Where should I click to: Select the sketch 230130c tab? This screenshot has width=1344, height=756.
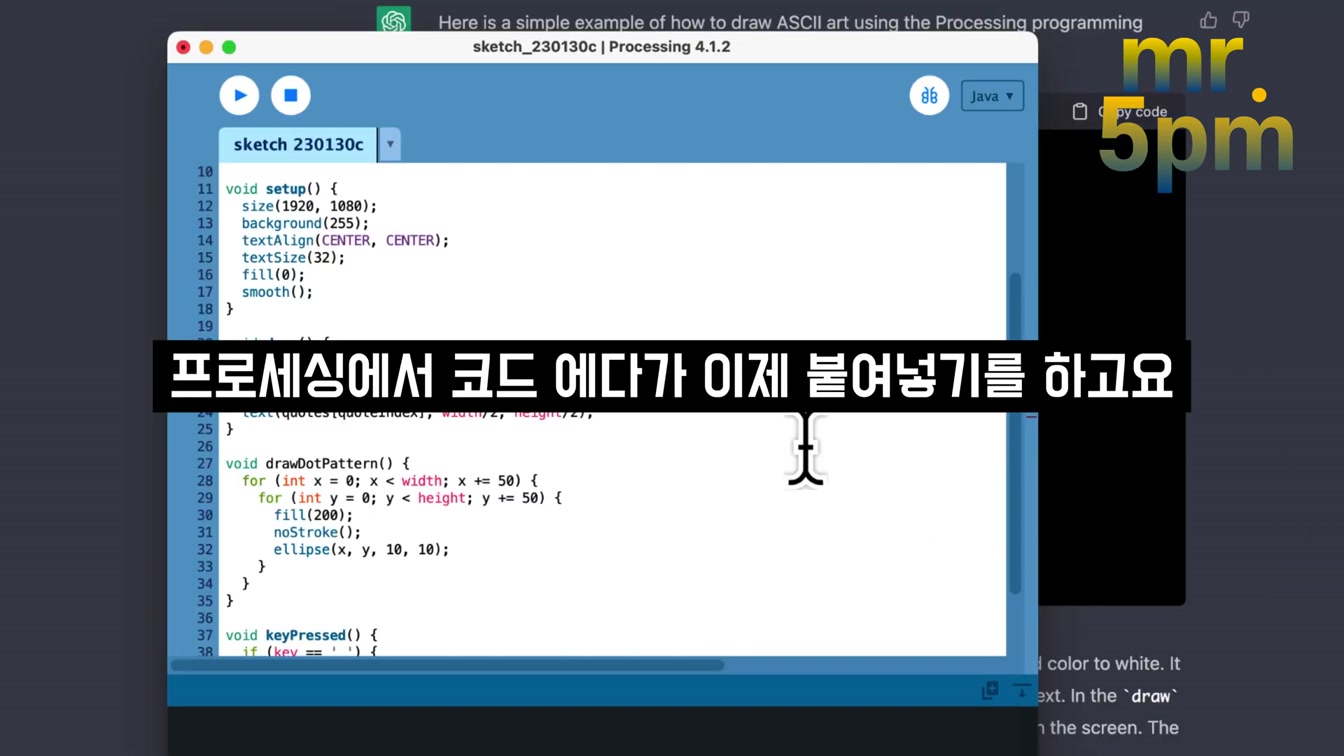click(298, 144)
